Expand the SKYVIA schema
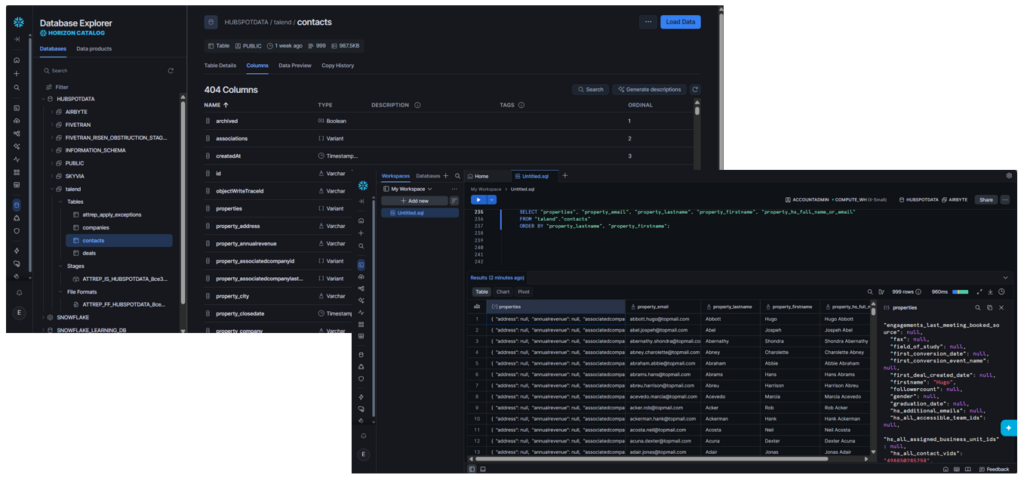This screenshot has height=481, width=1024. 52,176
